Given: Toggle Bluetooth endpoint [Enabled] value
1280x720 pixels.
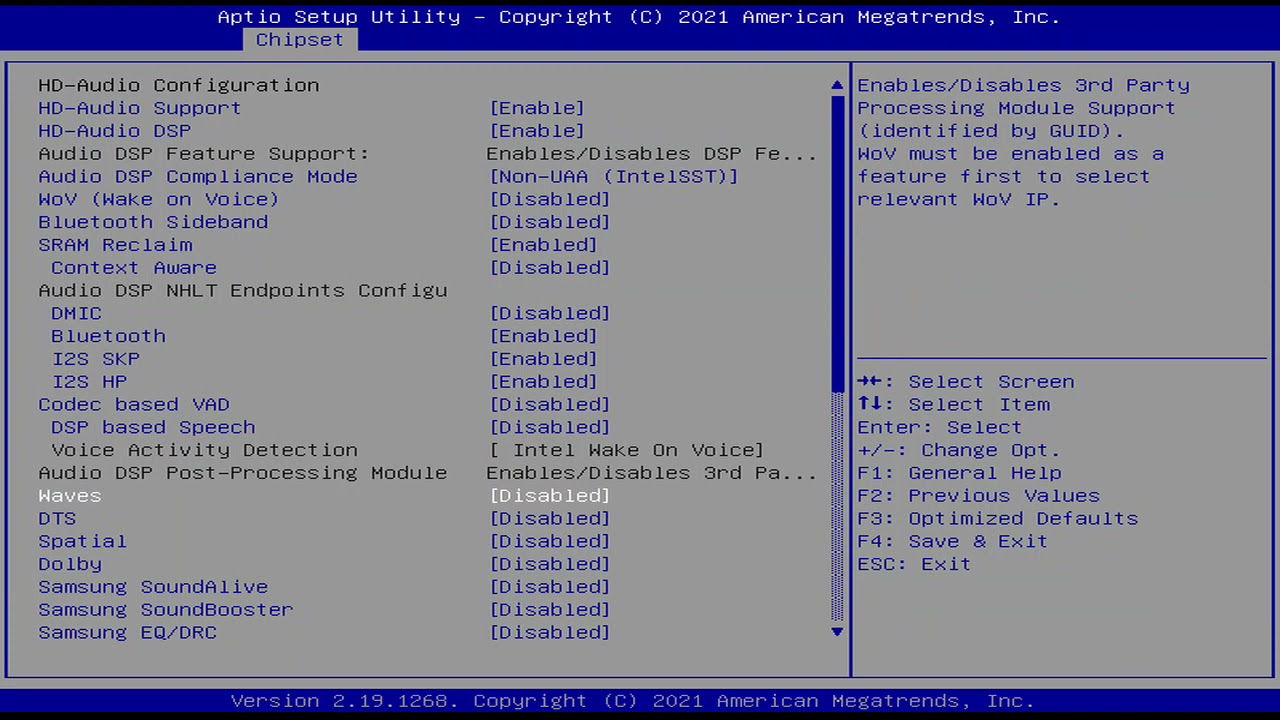Looking at the screenshot, I should (x=543, y=336).
